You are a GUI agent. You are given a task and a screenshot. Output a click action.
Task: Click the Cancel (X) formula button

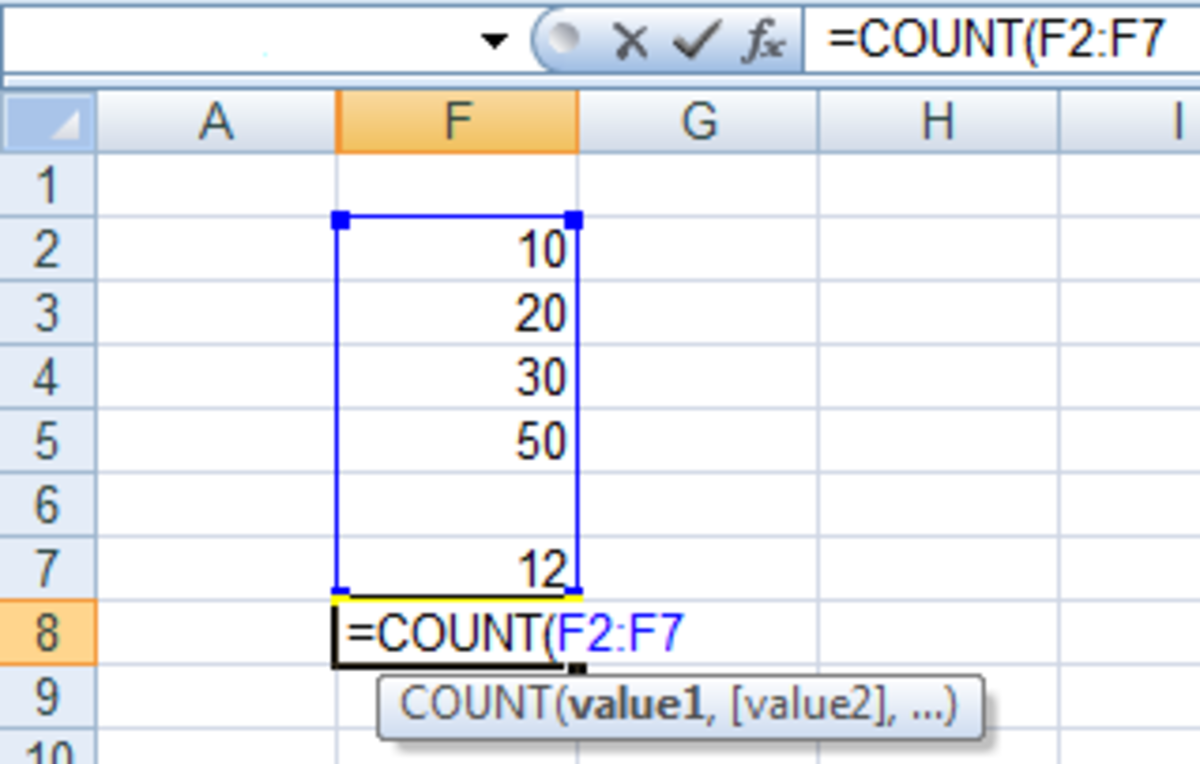(x=631, y=41)
